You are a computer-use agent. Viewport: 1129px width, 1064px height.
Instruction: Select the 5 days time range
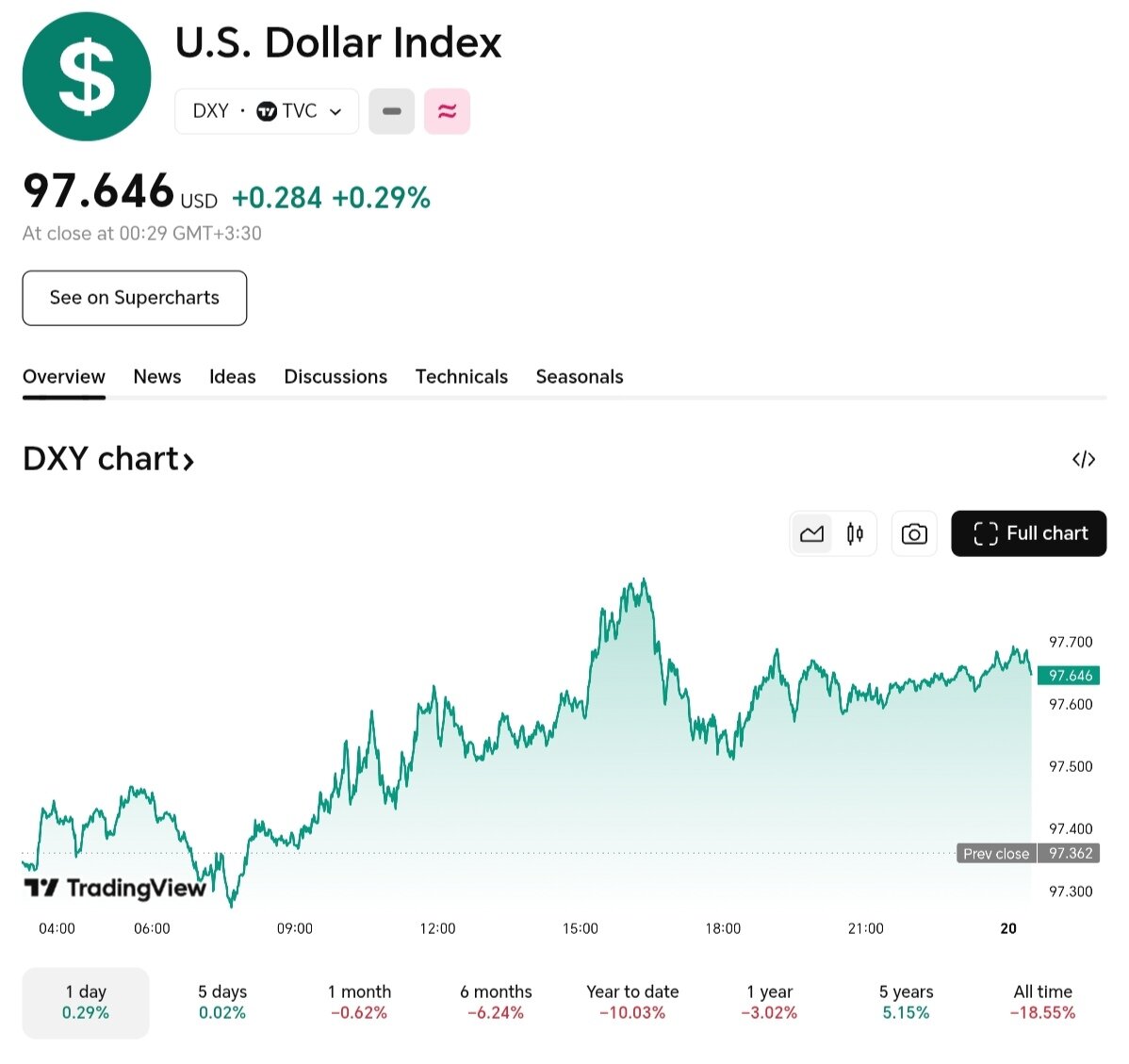(x=222, y=1002)
